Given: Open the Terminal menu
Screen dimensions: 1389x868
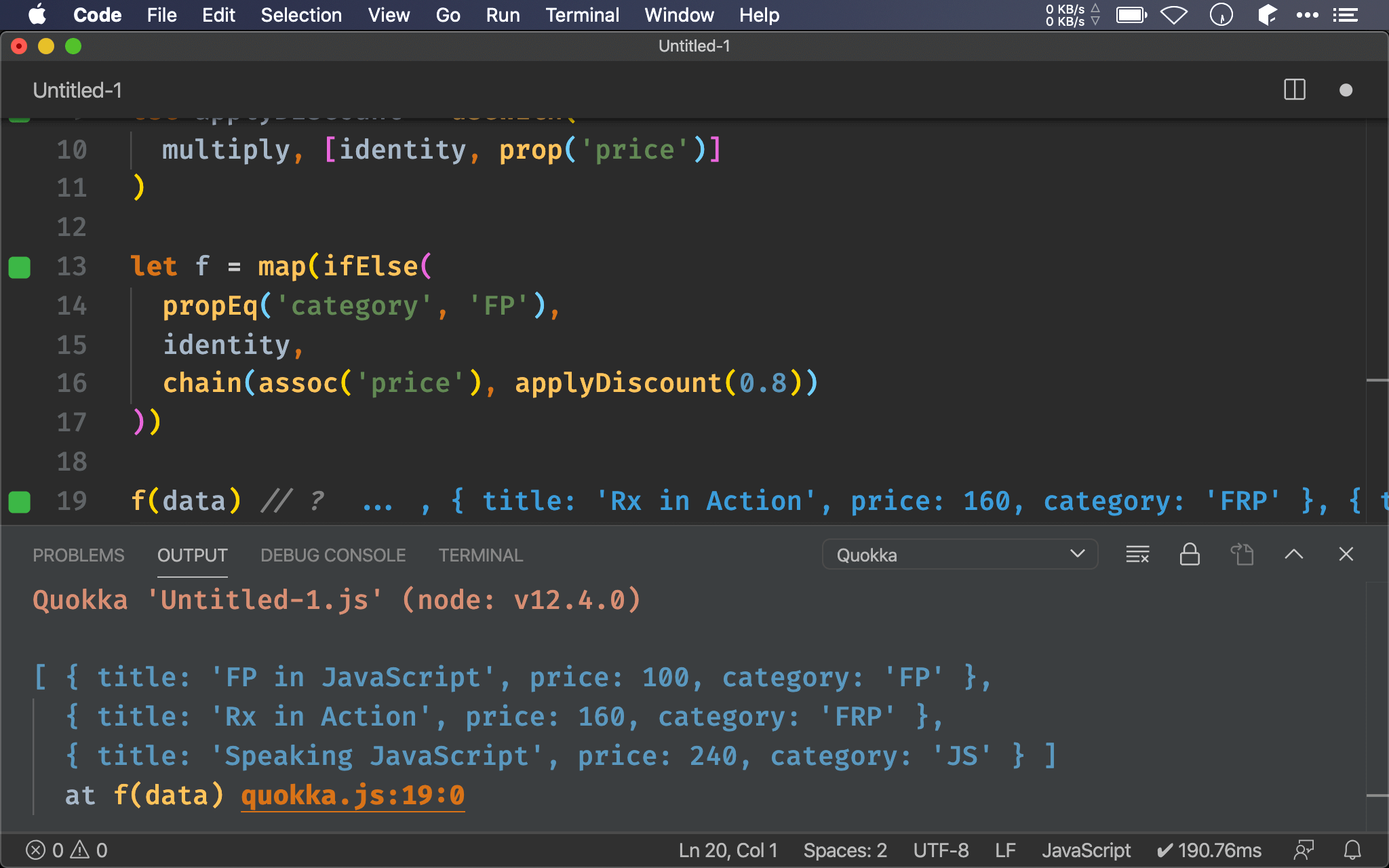Looking at the screenshot, I should 582,15.
